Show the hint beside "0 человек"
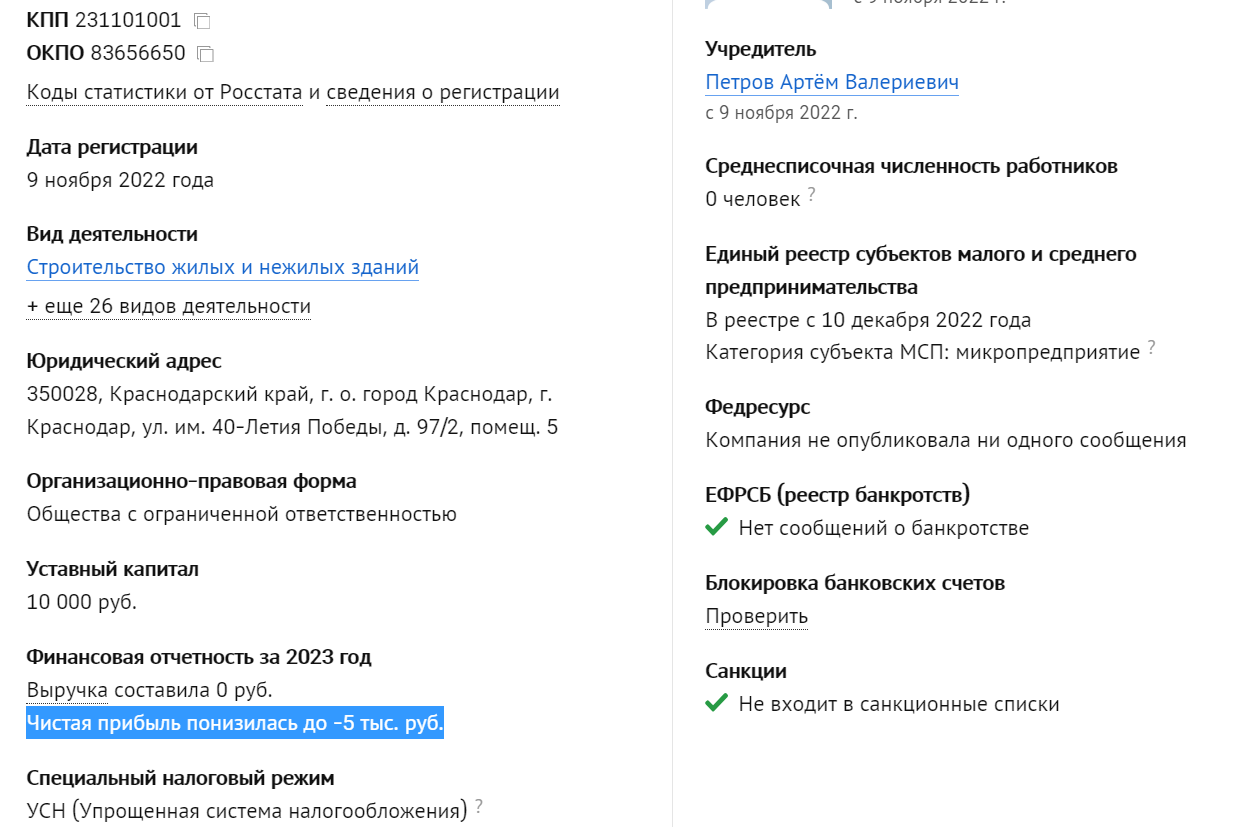Screen dimensions: 1251x828 tap(812, 195)
